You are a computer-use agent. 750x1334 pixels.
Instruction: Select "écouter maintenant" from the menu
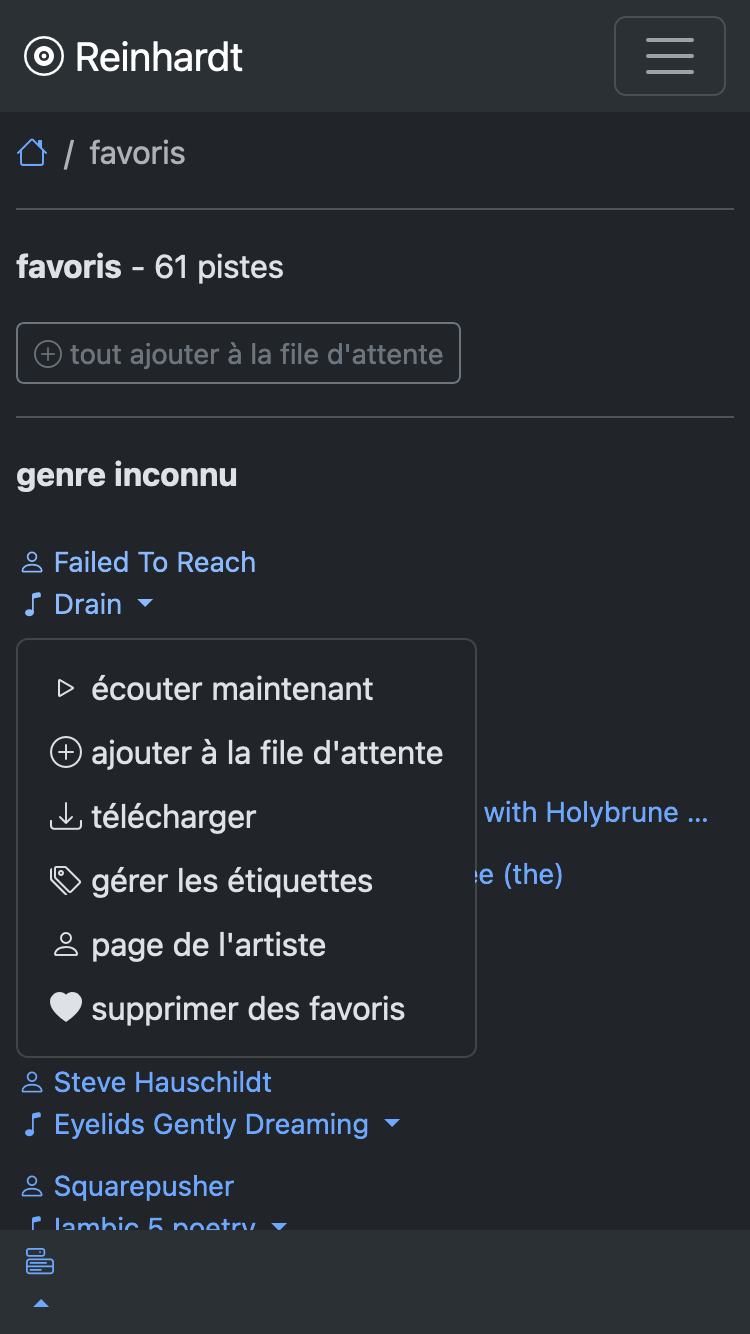[x=232, y=689]
